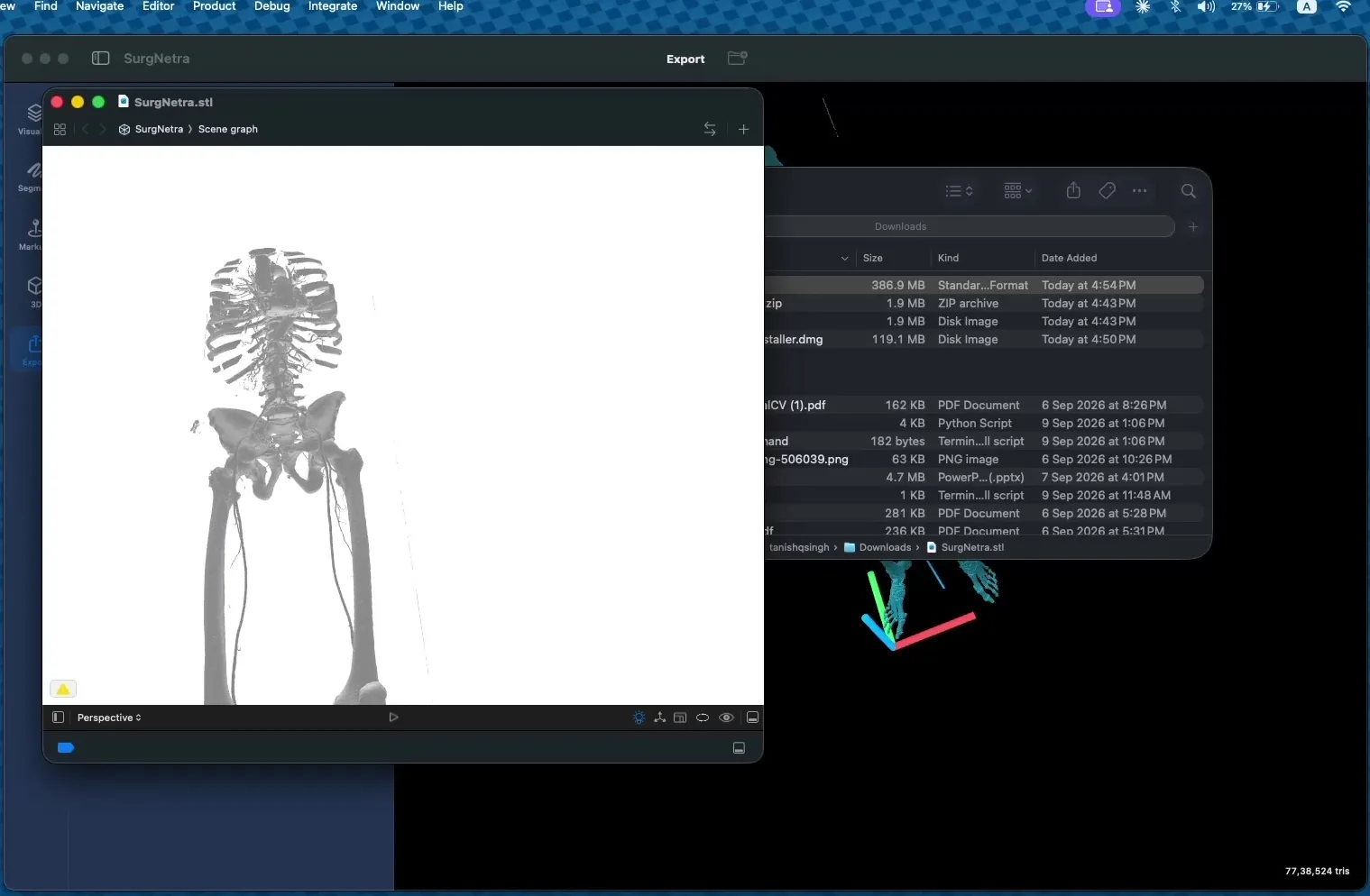Click the orbit camera icon
This screenshot has width=1370, height=896.
(703, 718)
